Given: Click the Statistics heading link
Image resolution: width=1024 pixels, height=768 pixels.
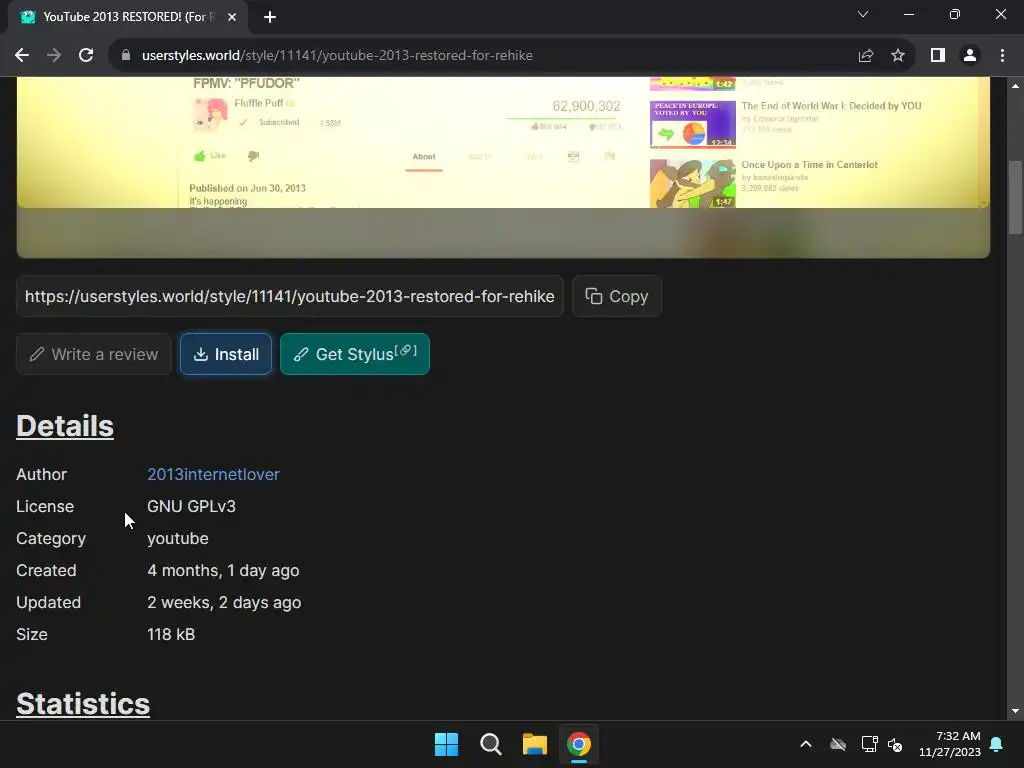Looking at the screenshot, I should click(83, 704).
